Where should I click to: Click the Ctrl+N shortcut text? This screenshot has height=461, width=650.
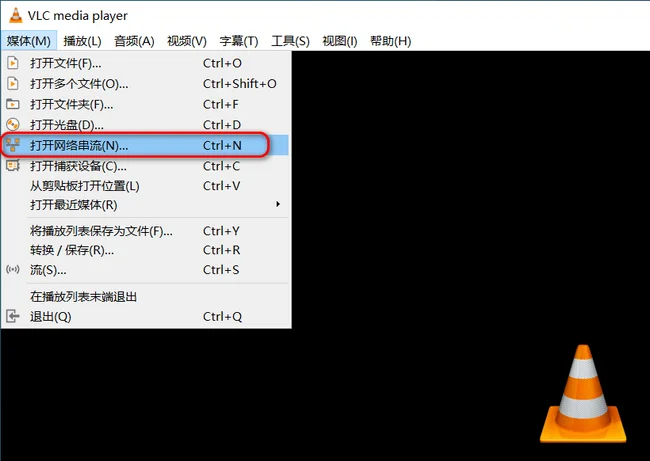click(x=222, y=145)
